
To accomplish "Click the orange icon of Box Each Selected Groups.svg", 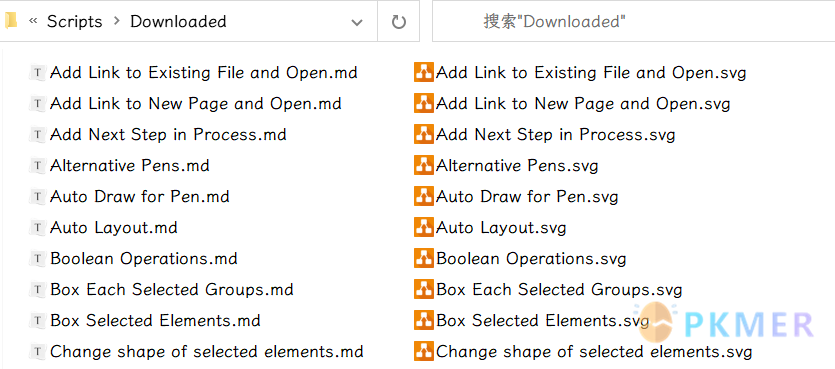I will (x=424, y=290).
